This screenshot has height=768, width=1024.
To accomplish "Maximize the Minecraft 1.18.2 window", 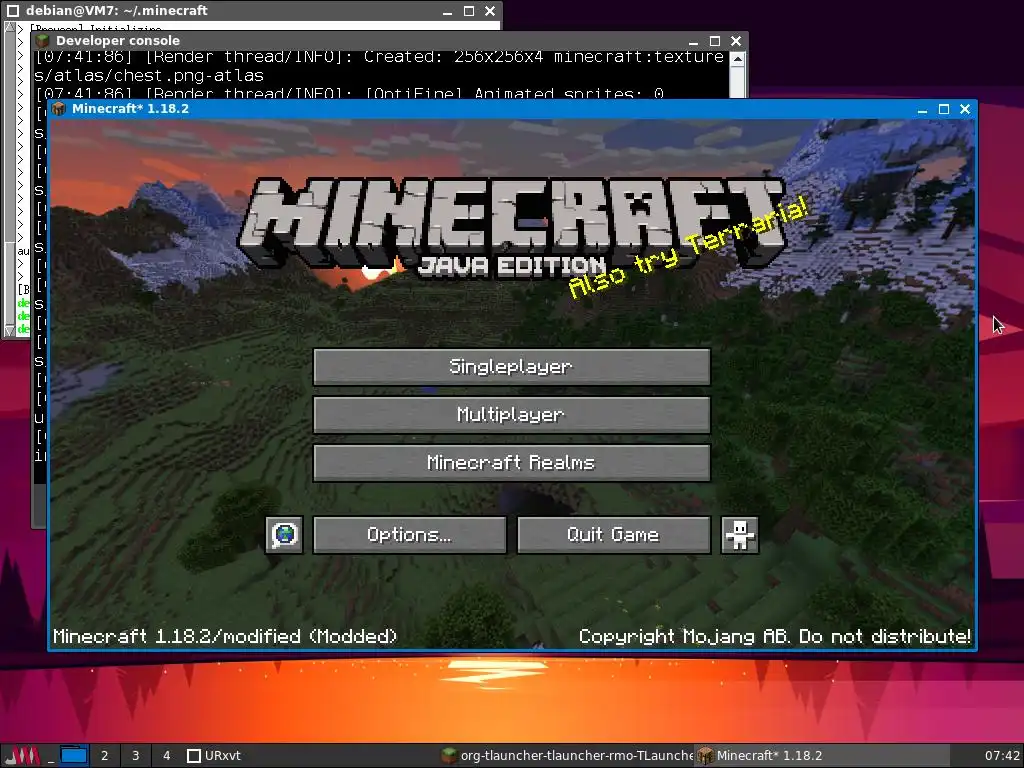I will [x=944, y=109].
